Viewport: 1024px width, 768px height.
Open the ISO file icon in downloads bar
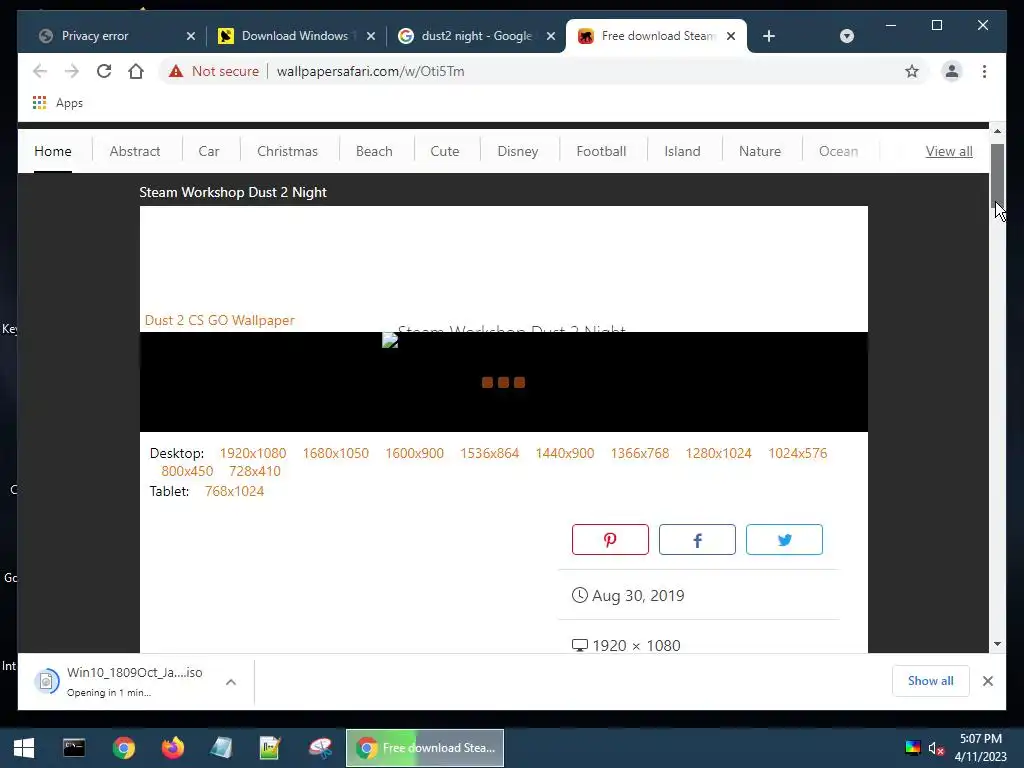tap(46, 681)
